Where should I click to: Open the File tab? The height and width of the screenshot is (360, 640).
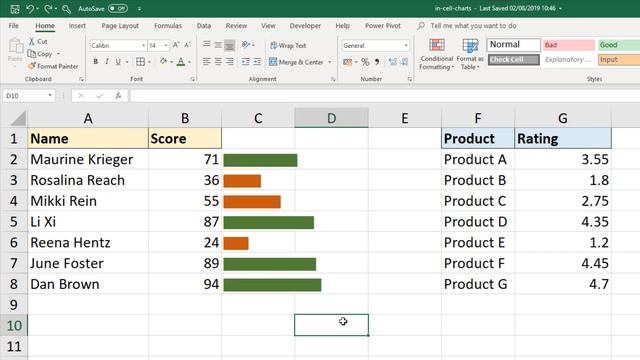tap(13, 26)
